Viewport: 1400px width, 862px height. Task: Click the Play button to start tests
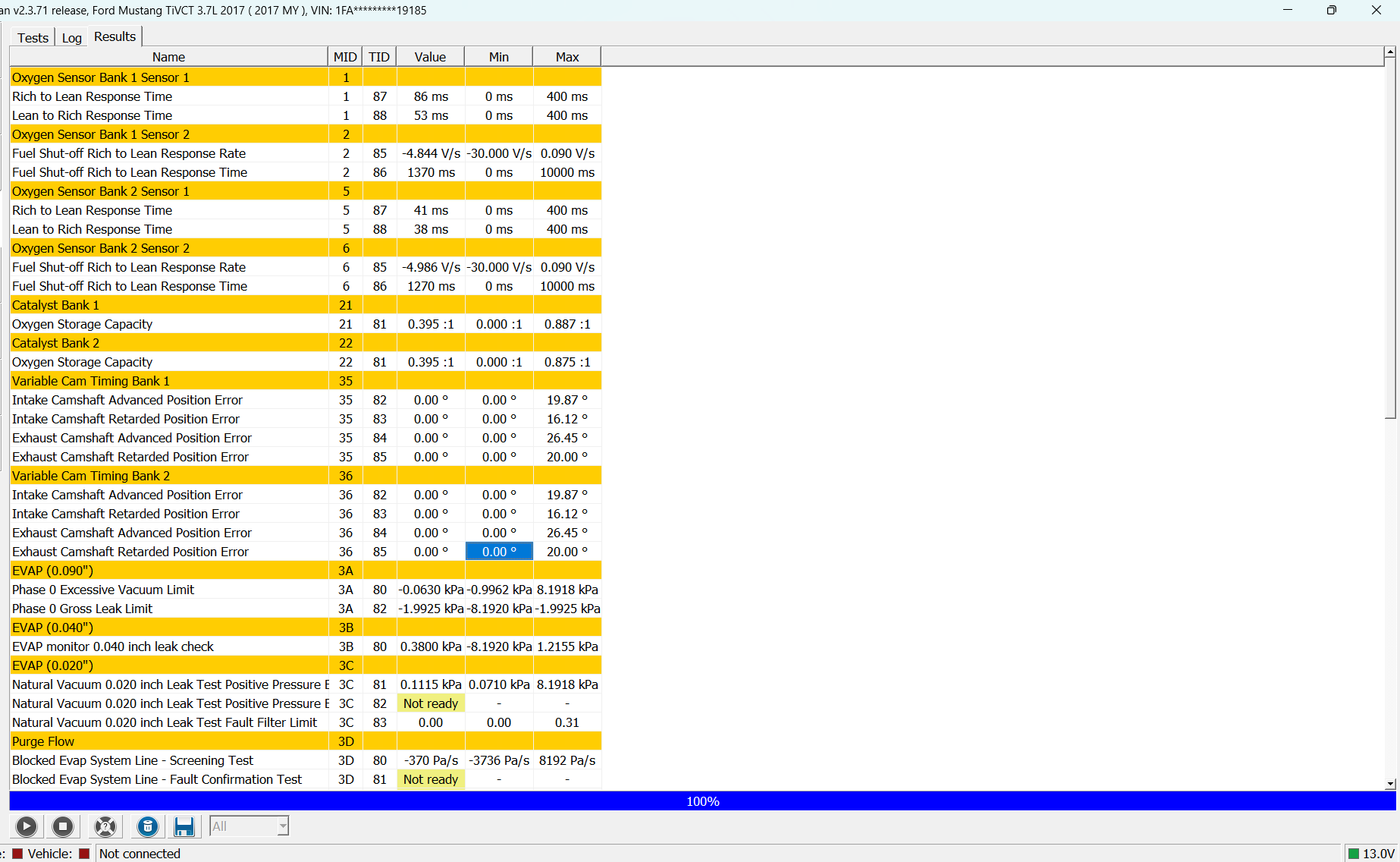coord(27,826)
